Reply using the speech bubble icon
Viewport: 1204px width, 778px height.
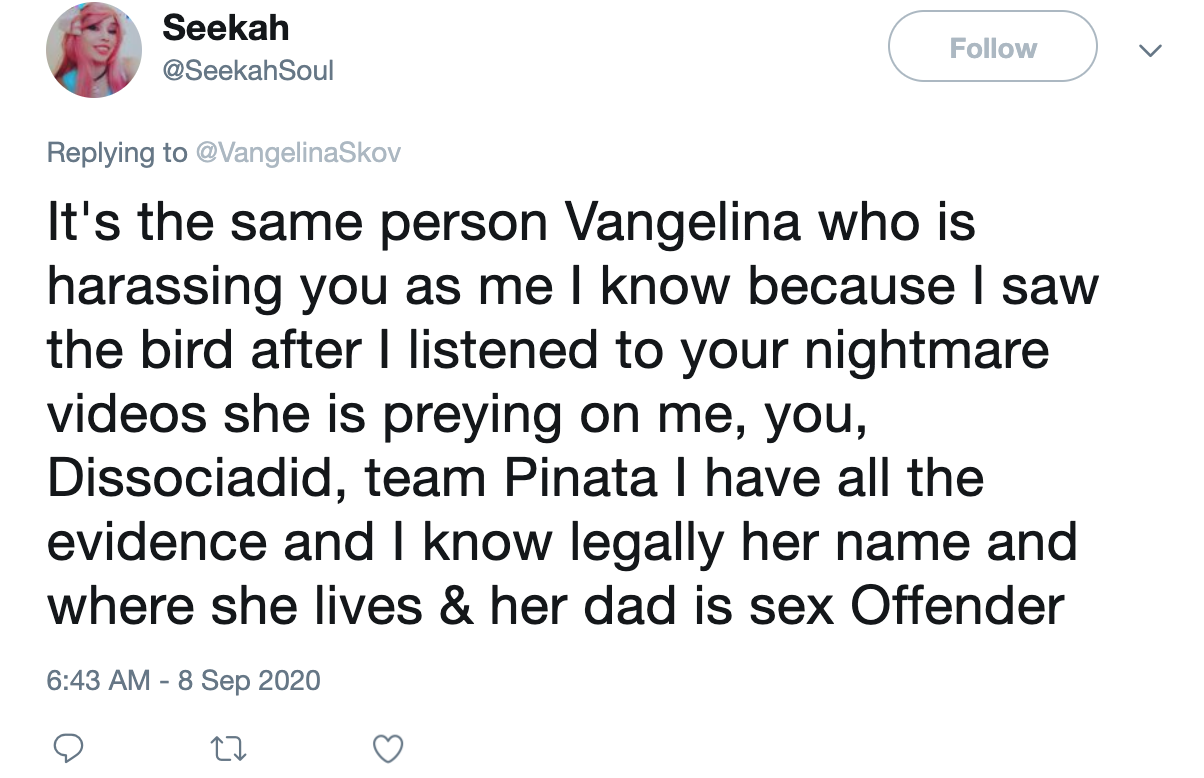click(66, 746)
